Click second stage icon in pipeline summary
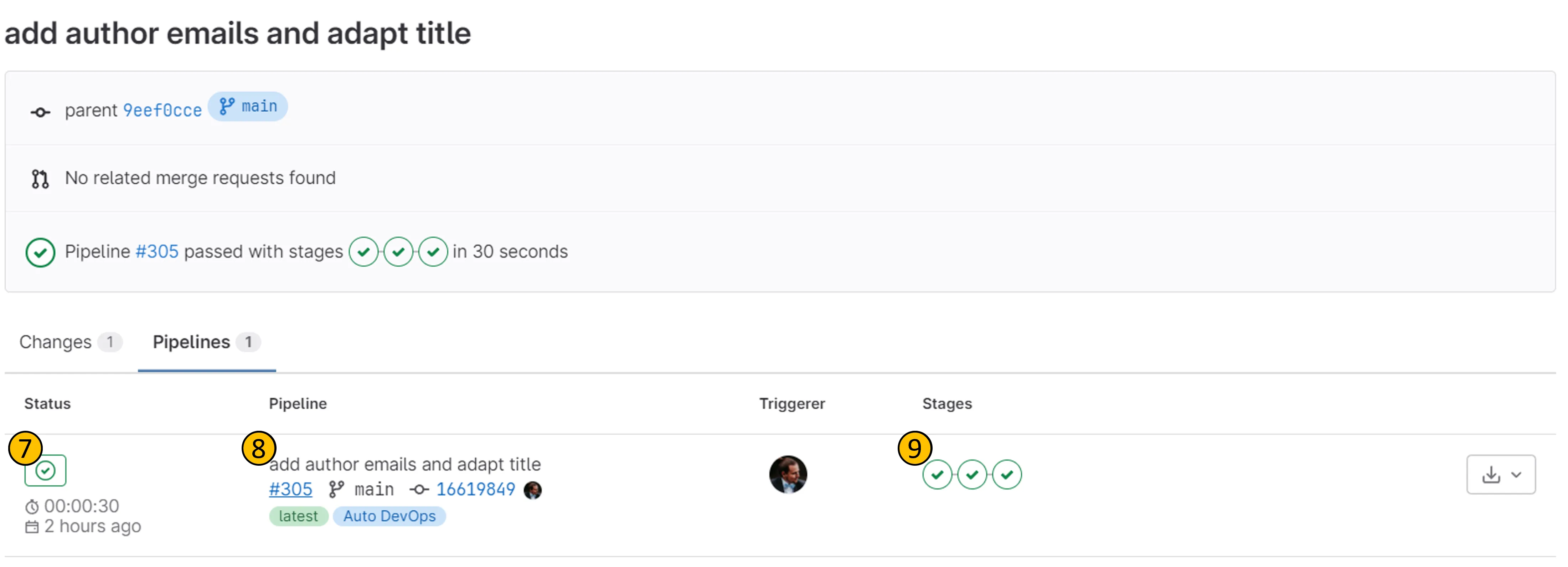This screenshot has height=567, width=1568. point(398,252)
